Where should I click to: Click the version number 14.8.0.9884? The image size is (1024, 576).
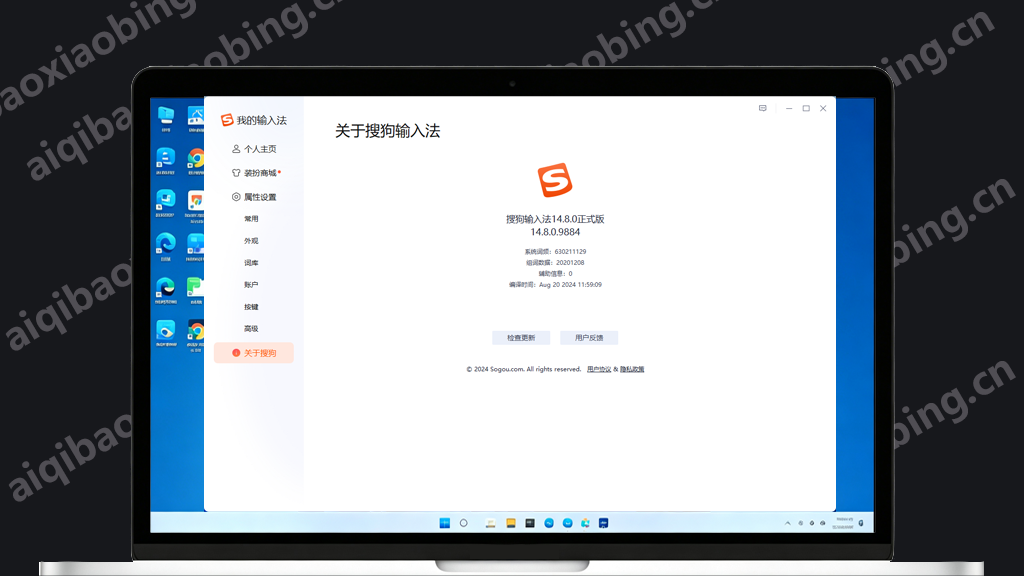[x=555, y=232]
